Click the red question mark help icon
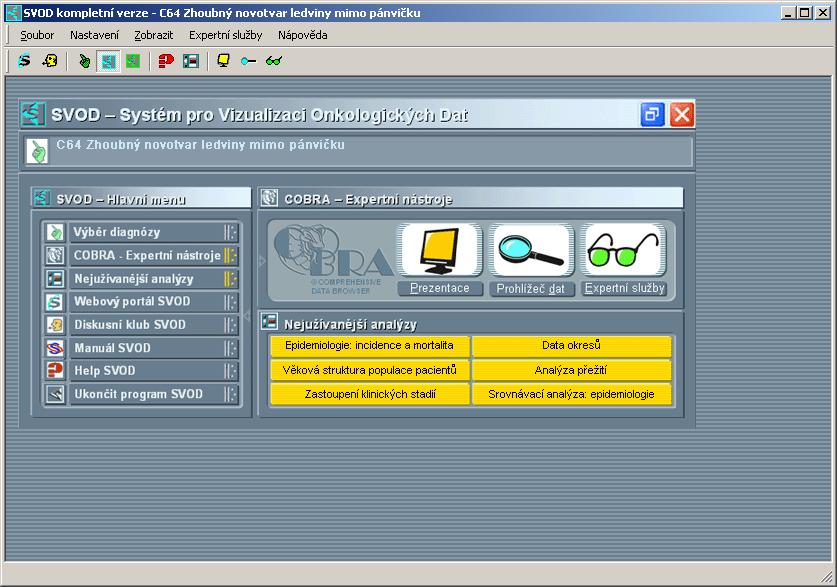This screenshot has width=837, height=587. 166,61
